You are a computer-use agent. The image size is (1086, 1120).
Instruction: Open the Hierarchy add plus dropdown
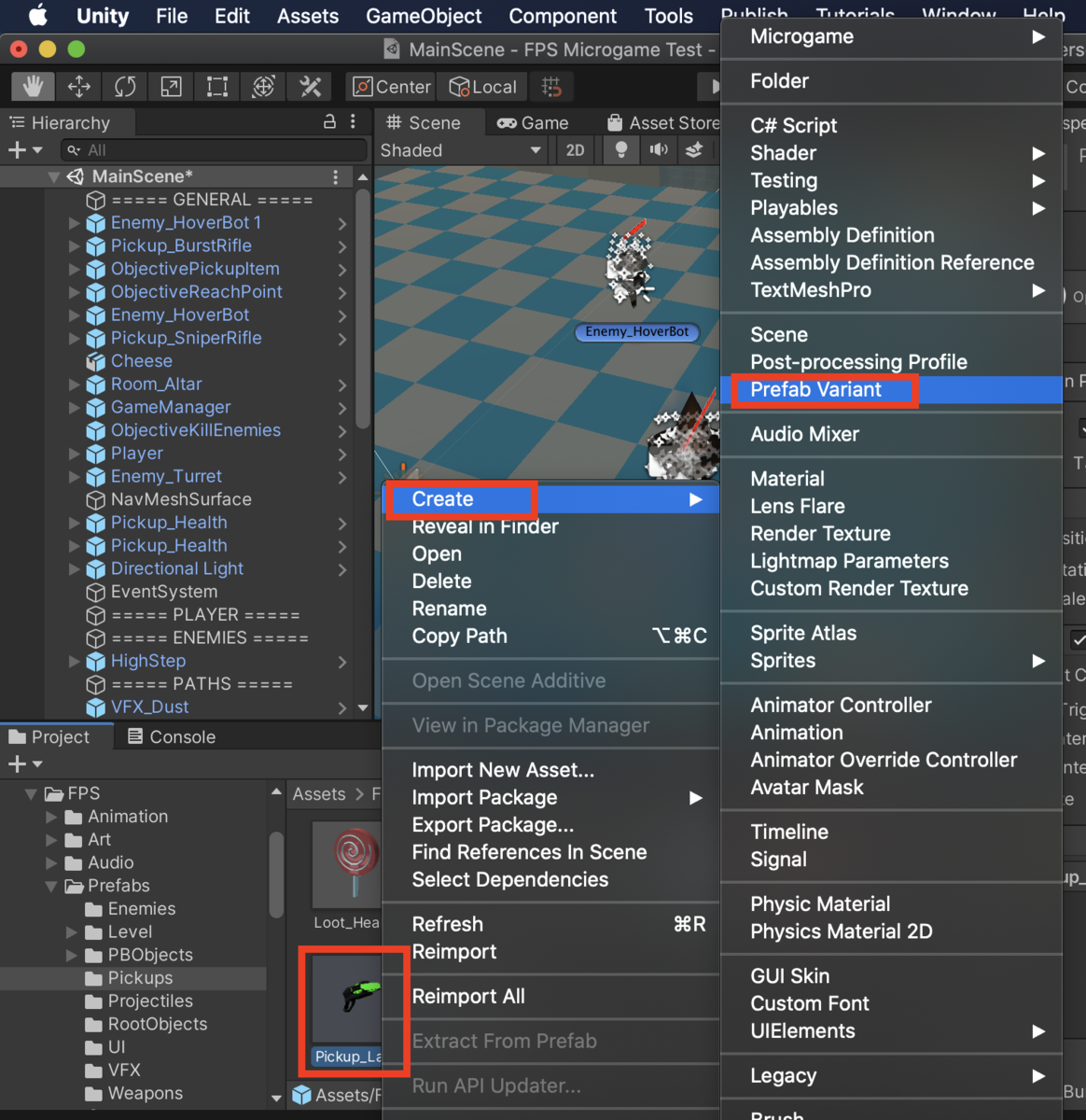(x=25, y=149)
